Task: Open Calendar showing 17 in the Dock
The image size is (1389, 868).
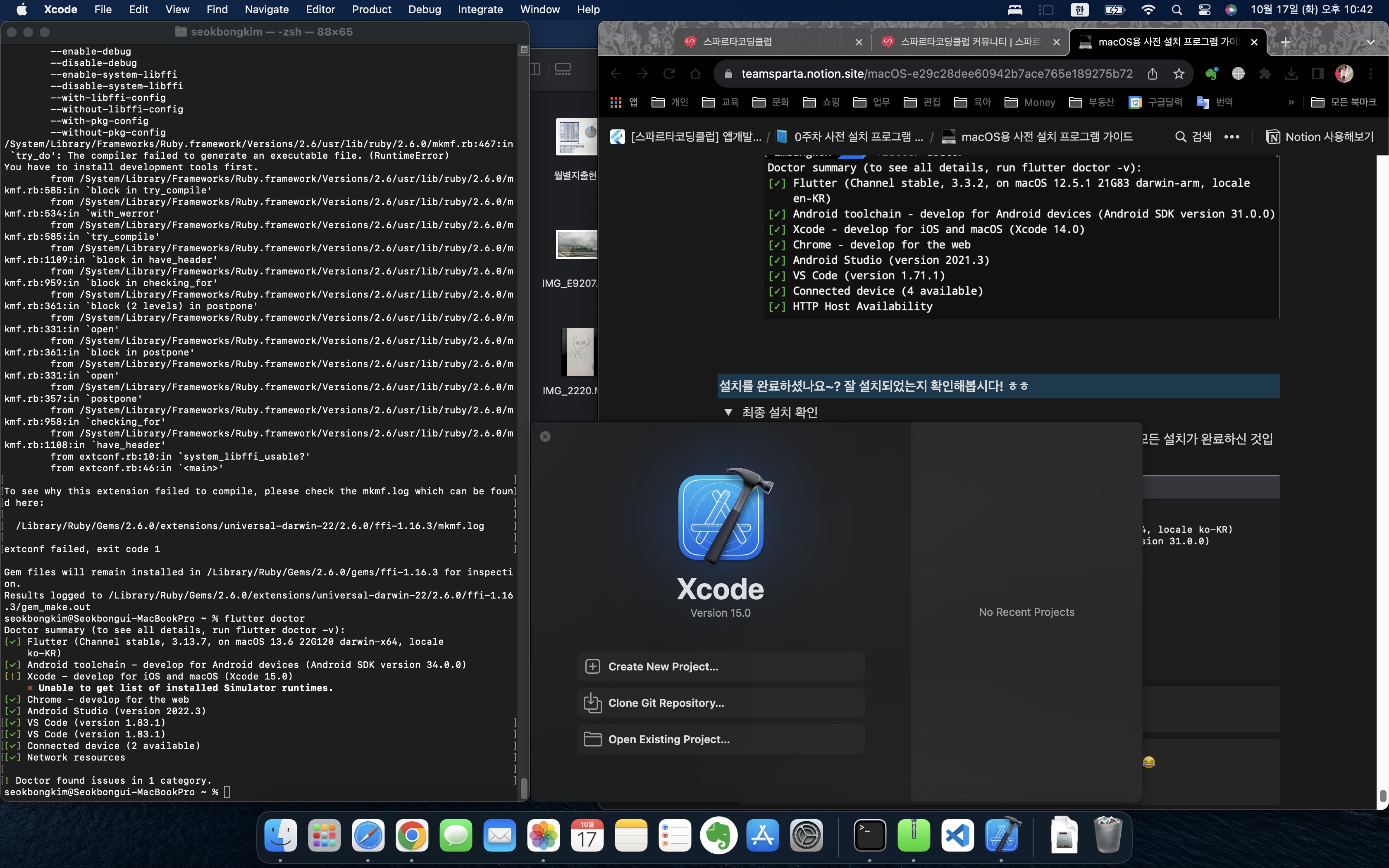Action: click(x=587, y=835)
